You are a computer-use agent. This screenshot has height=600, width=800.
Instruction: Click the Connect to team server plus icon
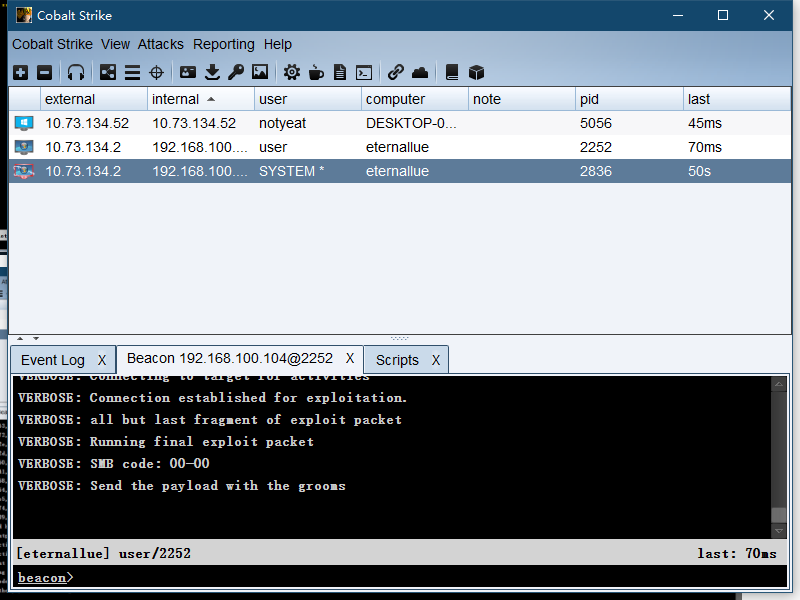(x=20, y=72)
